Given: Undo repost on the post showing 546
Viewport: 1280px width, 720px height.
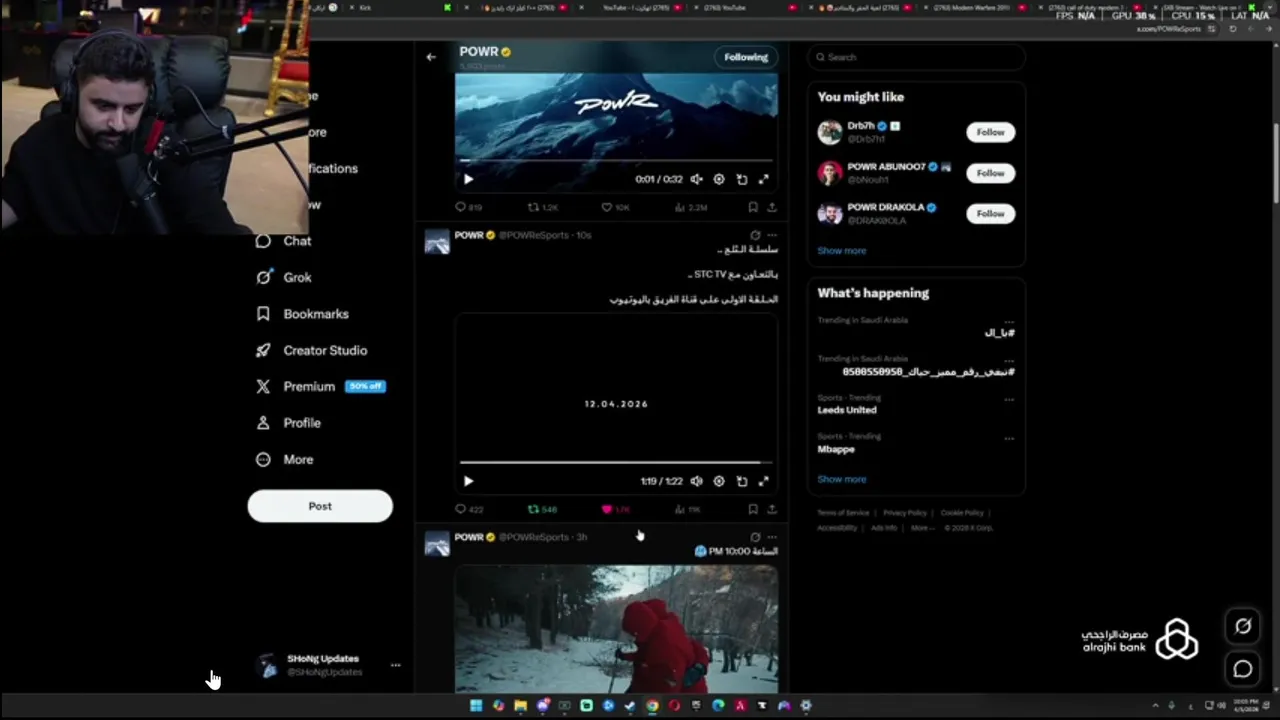Looking at the screenshot, I should 542,509.
